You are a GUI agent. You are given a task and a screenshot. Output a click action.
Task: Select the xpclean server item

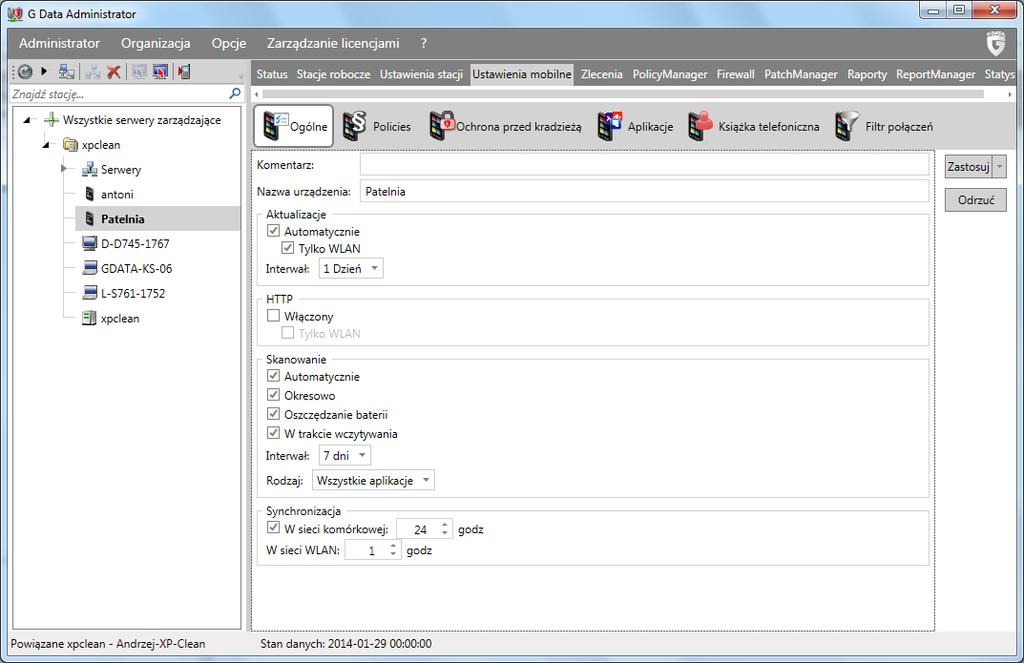click(x=120, y=318)
